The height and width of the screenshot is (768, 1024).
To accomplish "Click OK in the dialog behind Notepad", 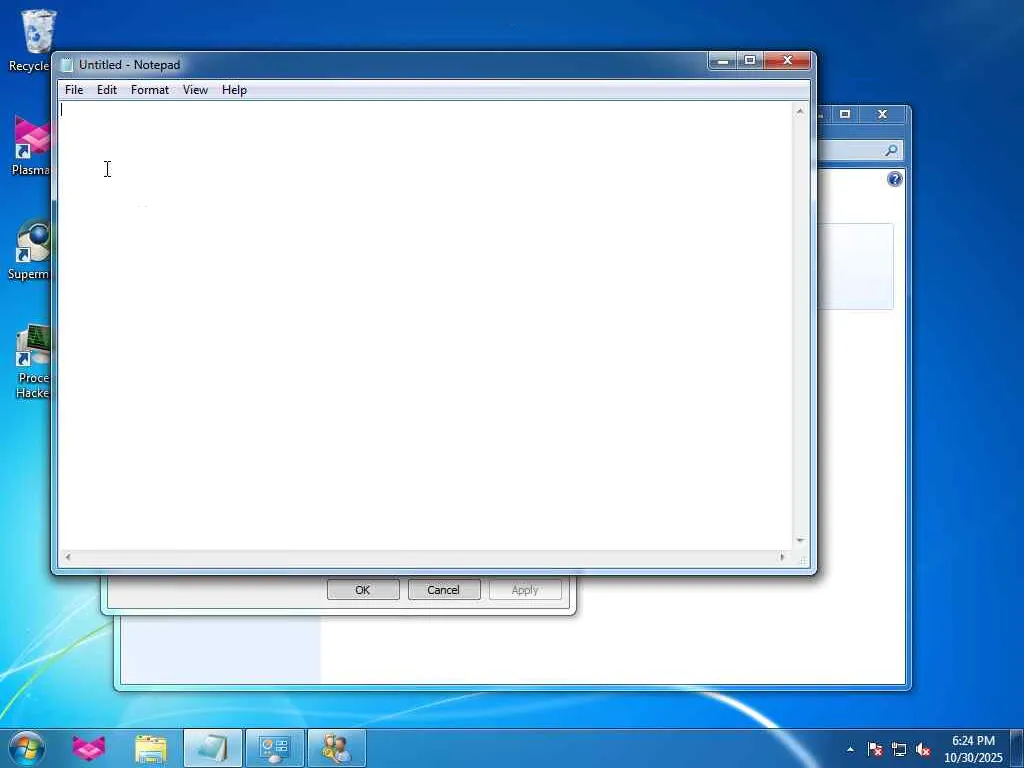I will coord(363,590).
